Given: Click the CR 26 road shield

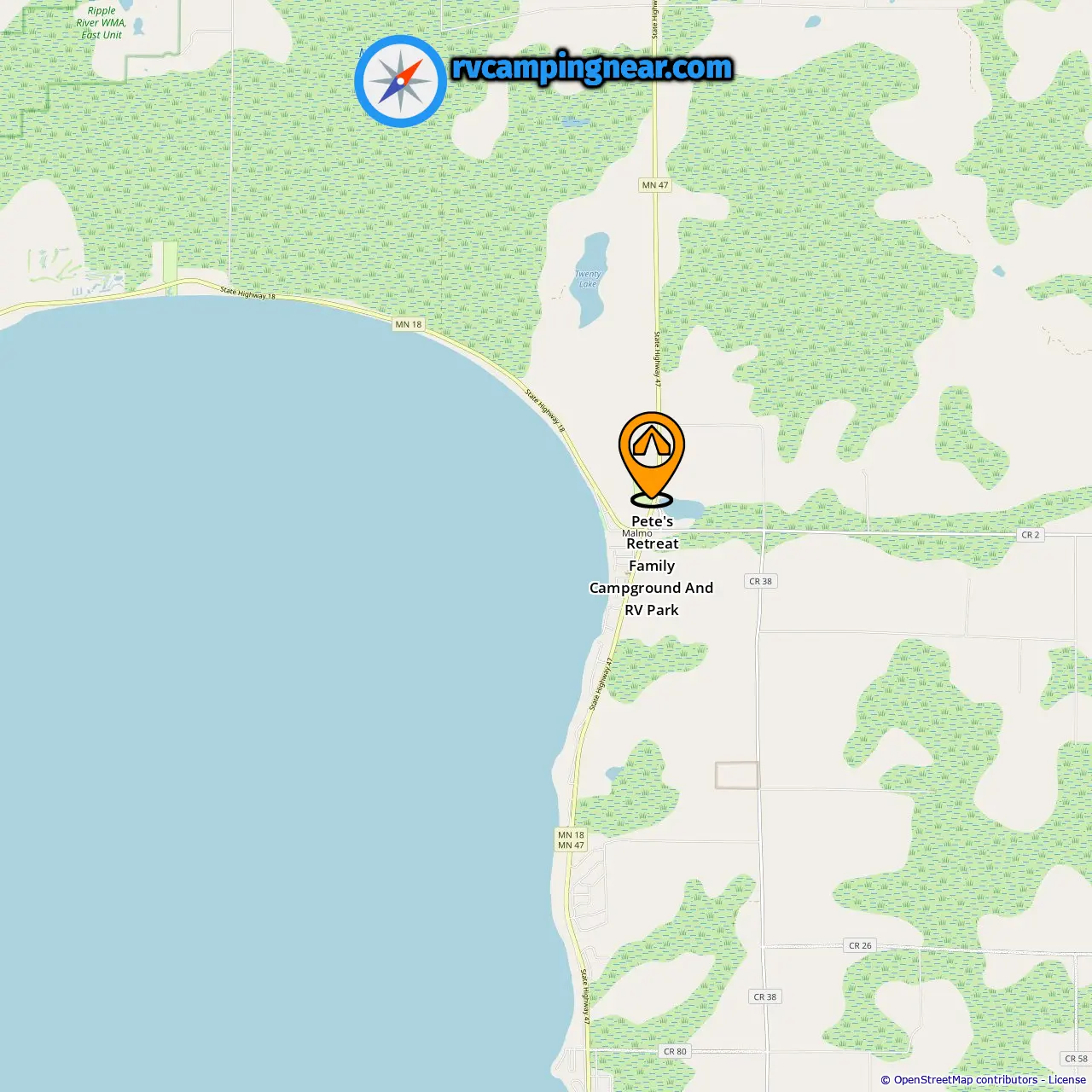Looking at the screenshot, I should pyautogui.click(x=860, y=945).
